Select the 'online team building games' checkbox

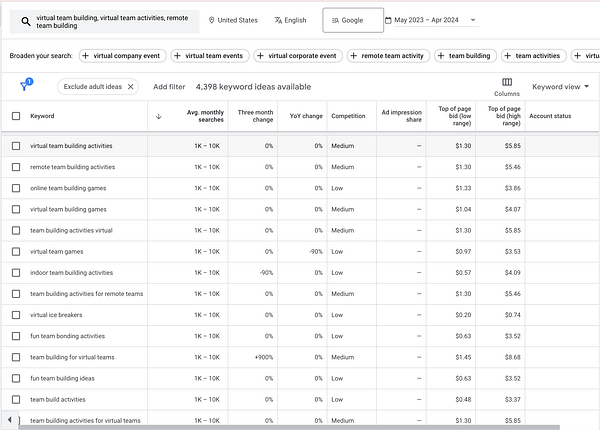tap(15, 188)
